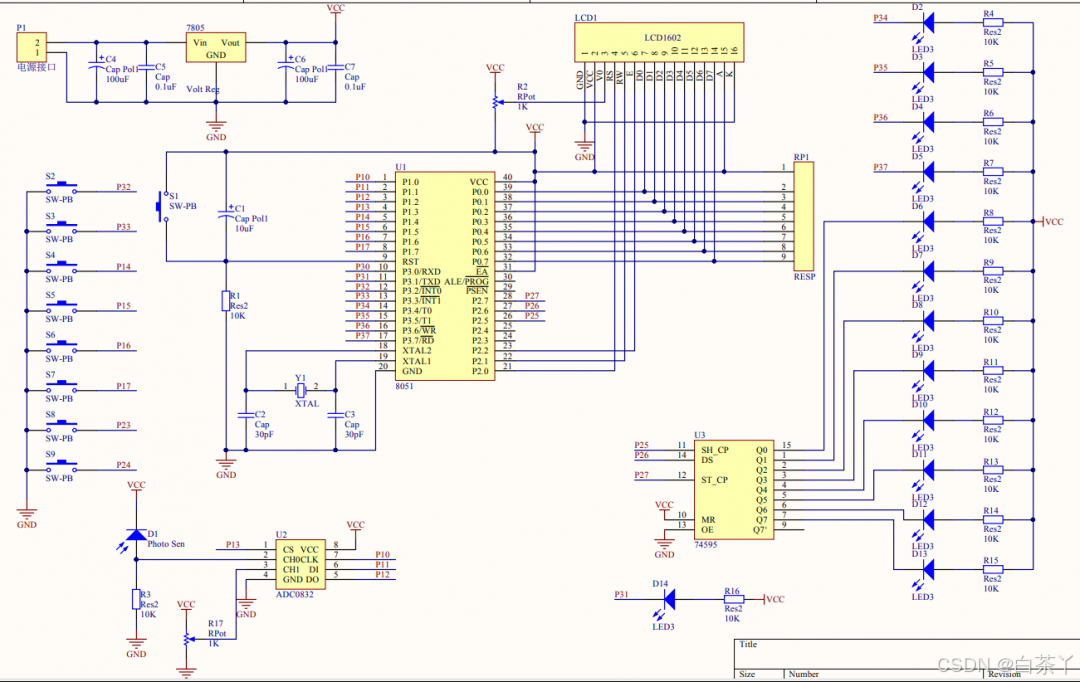This screenshot has width=1080, height=682.
Task: Click P27 label at 74595 ST_CP pin
Action: point(641,475)
